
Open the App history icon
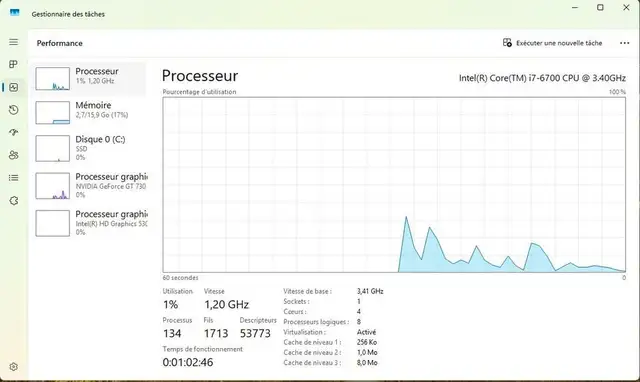coord(13,110)
